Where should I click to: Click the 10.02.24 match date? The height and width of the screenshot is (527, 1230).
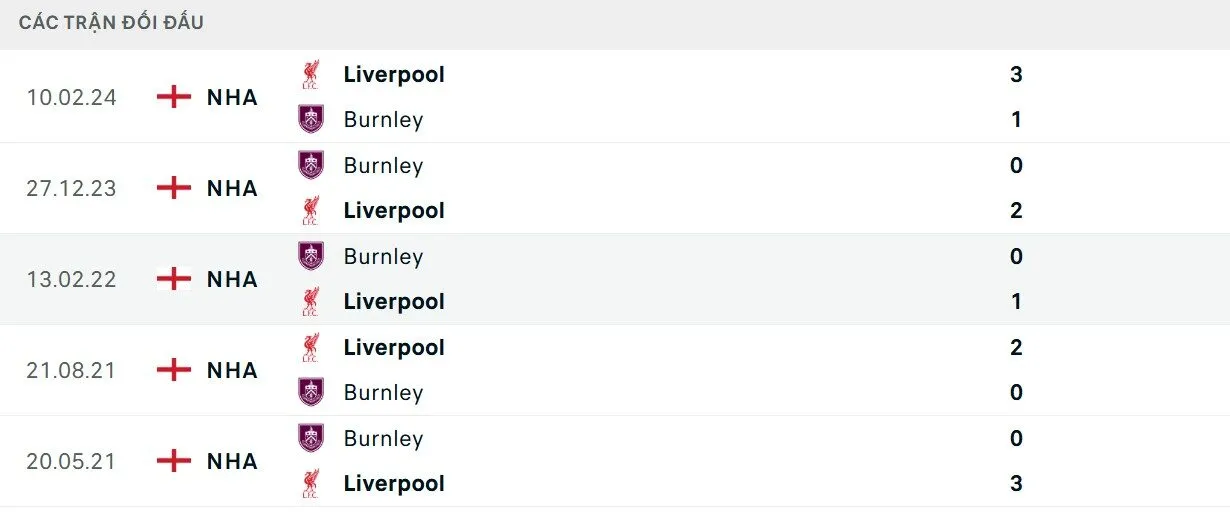72,97
